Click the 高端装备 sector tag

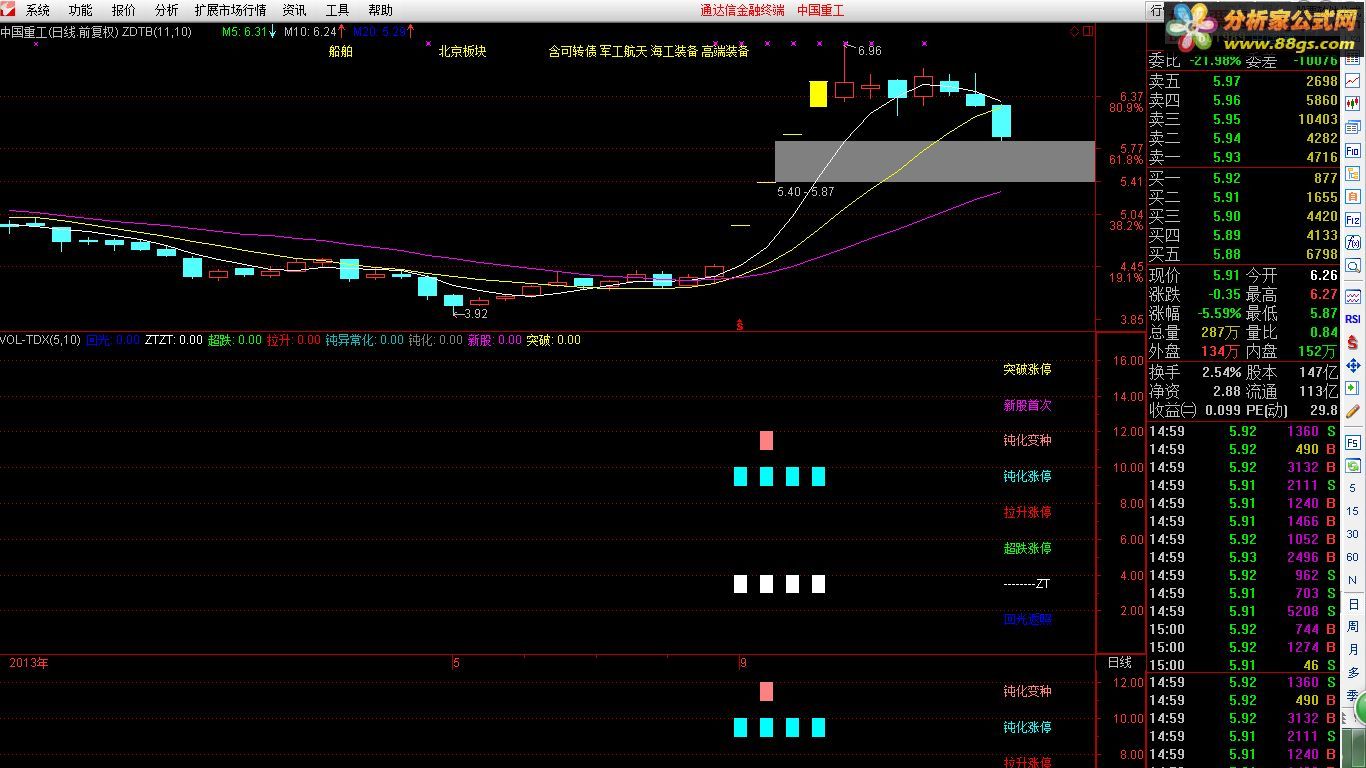tap(725, 51)
